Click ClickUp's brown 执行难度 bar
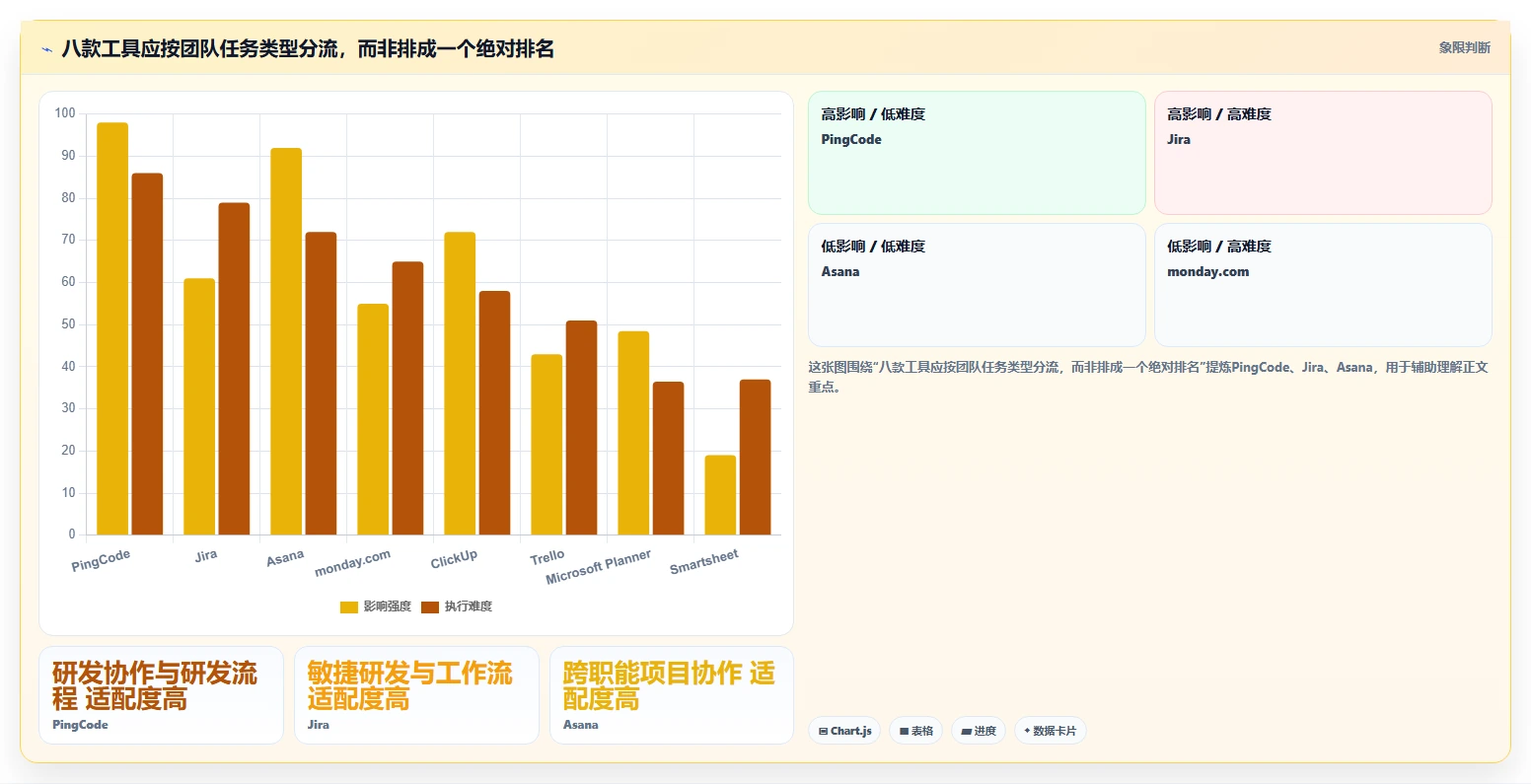Image resolution: width=1531 pixels, height=784 pixels. pos(494,413)
